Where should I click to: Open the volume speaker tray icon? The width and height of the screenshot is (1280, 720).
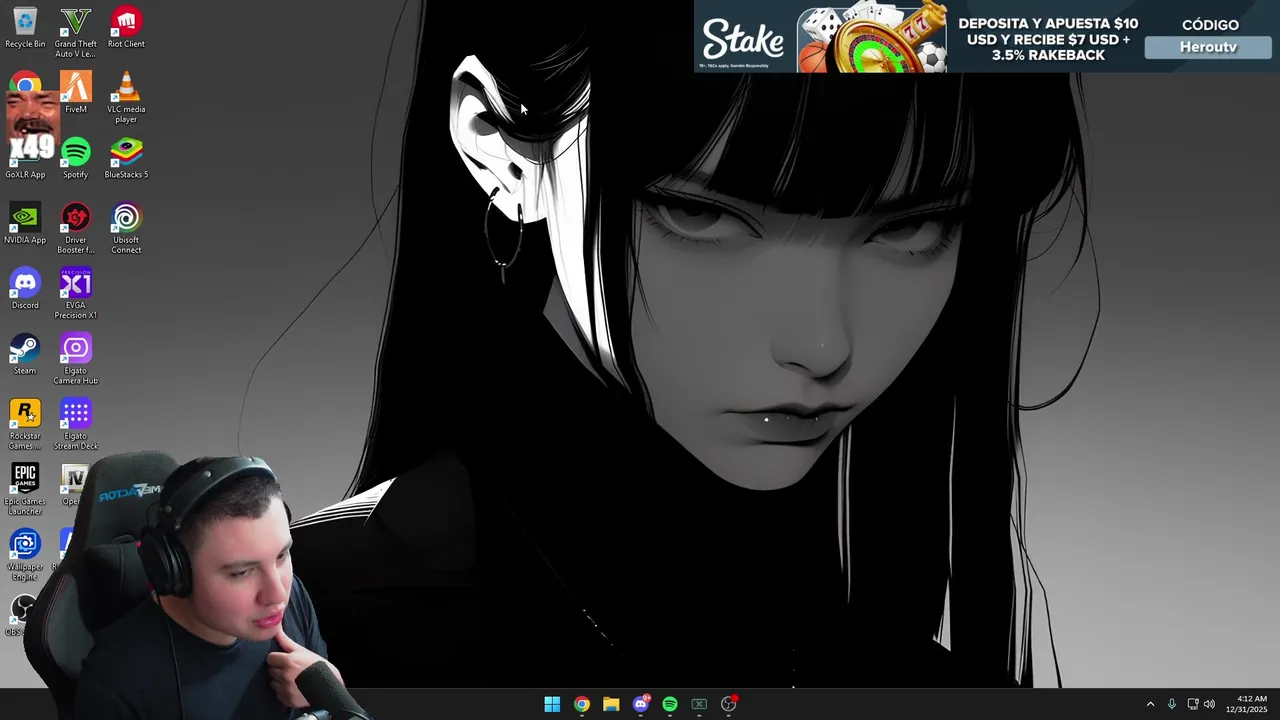1209,704
